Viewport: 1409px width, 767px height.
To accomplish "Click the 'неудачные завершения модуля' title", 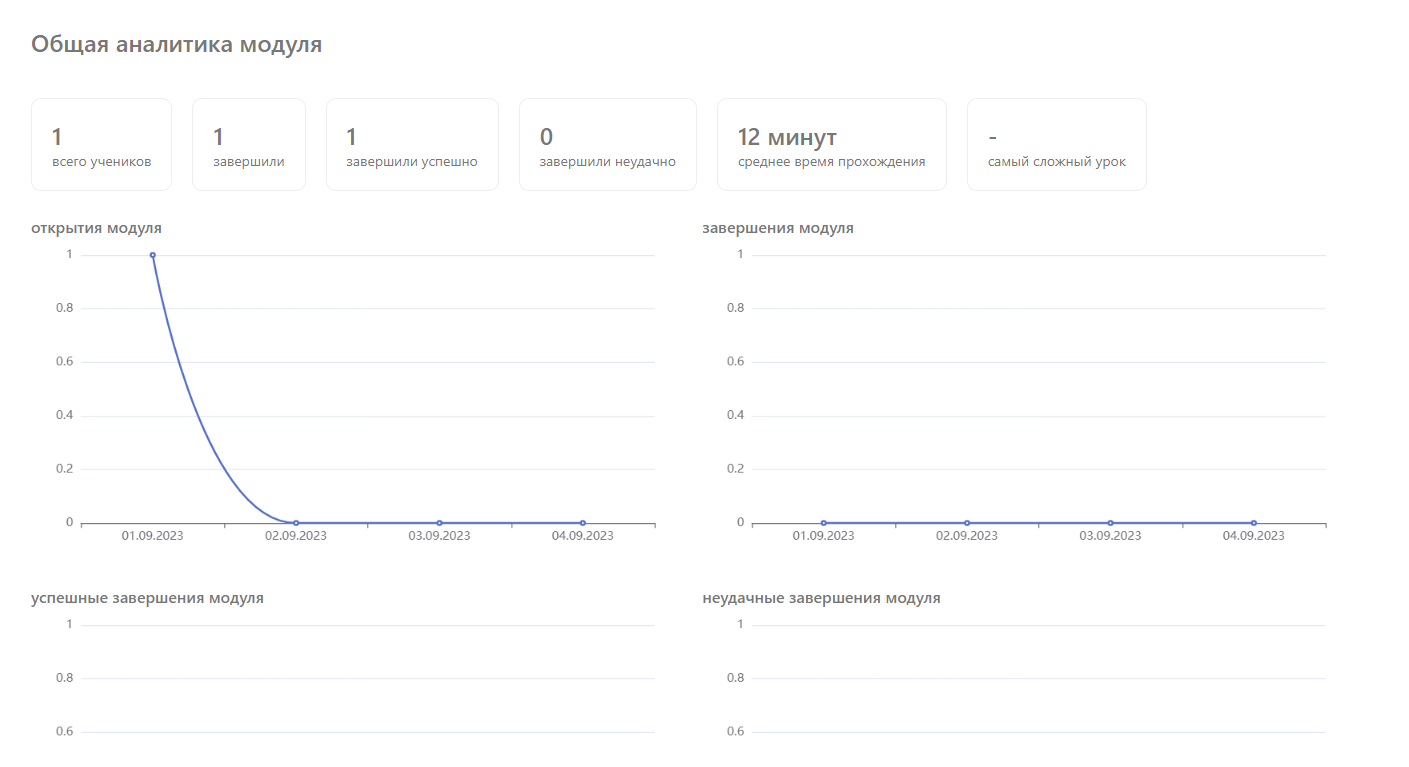I will click(x=821, y=598).
